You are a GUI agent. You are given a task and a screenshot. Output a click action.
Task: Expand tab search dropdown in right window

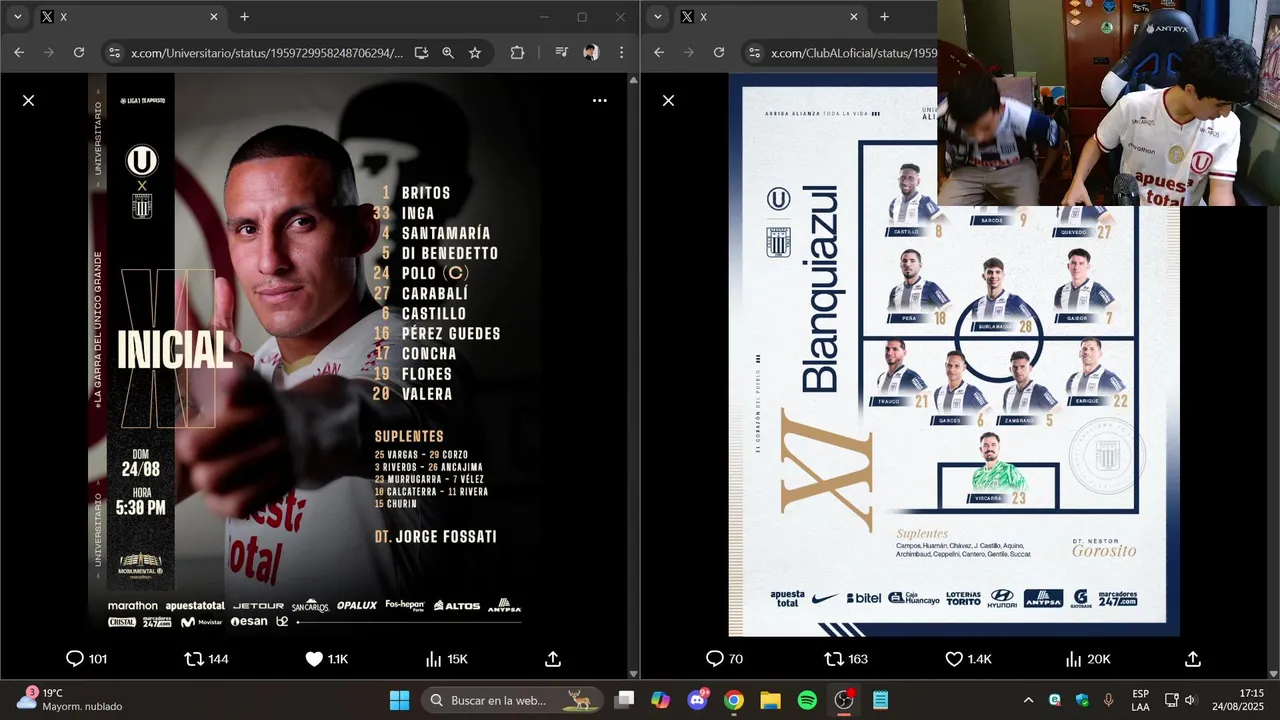[657, 16]
